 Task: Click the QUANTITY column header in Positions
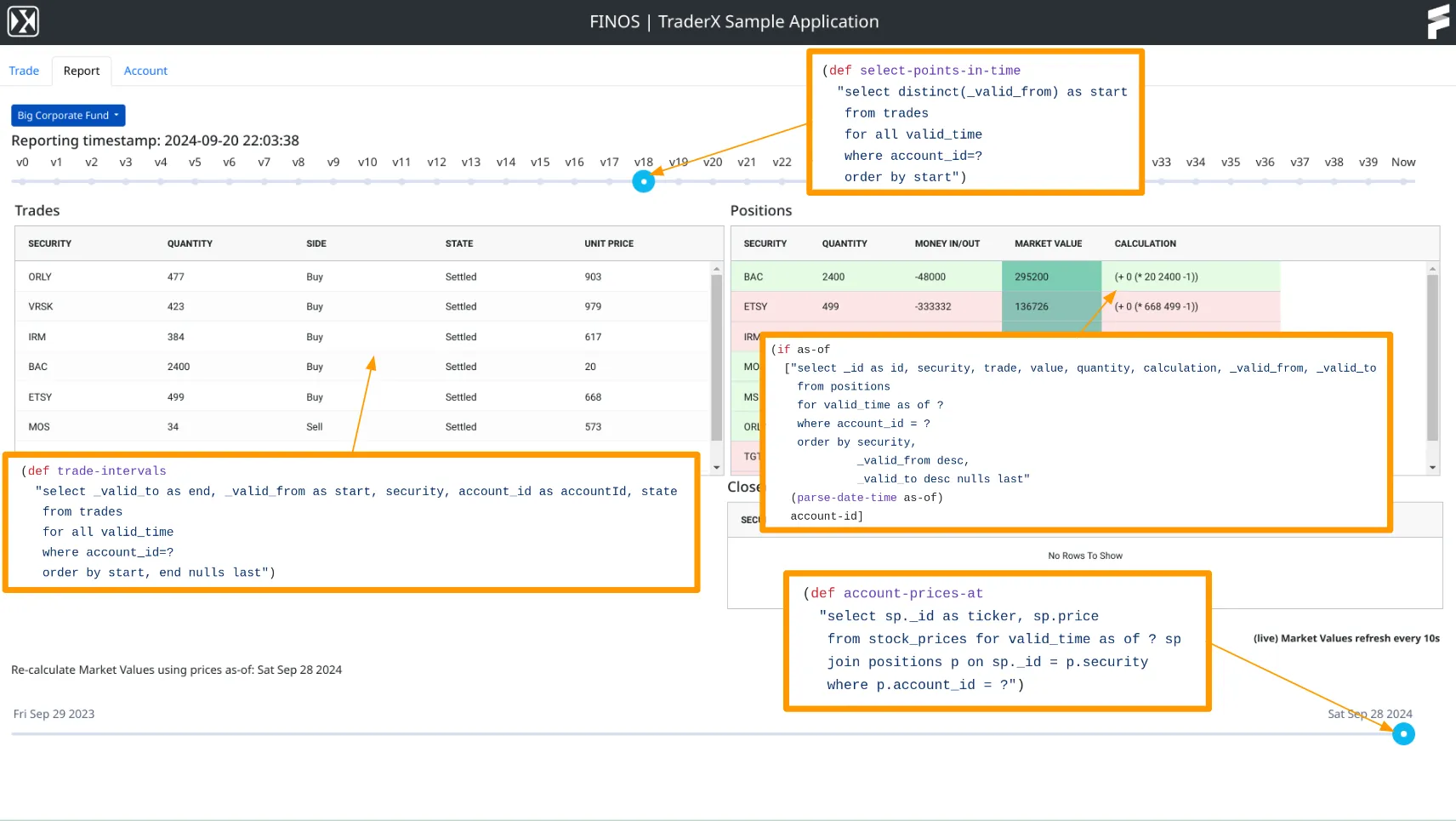pyautogui.click(x=845, y=243)
